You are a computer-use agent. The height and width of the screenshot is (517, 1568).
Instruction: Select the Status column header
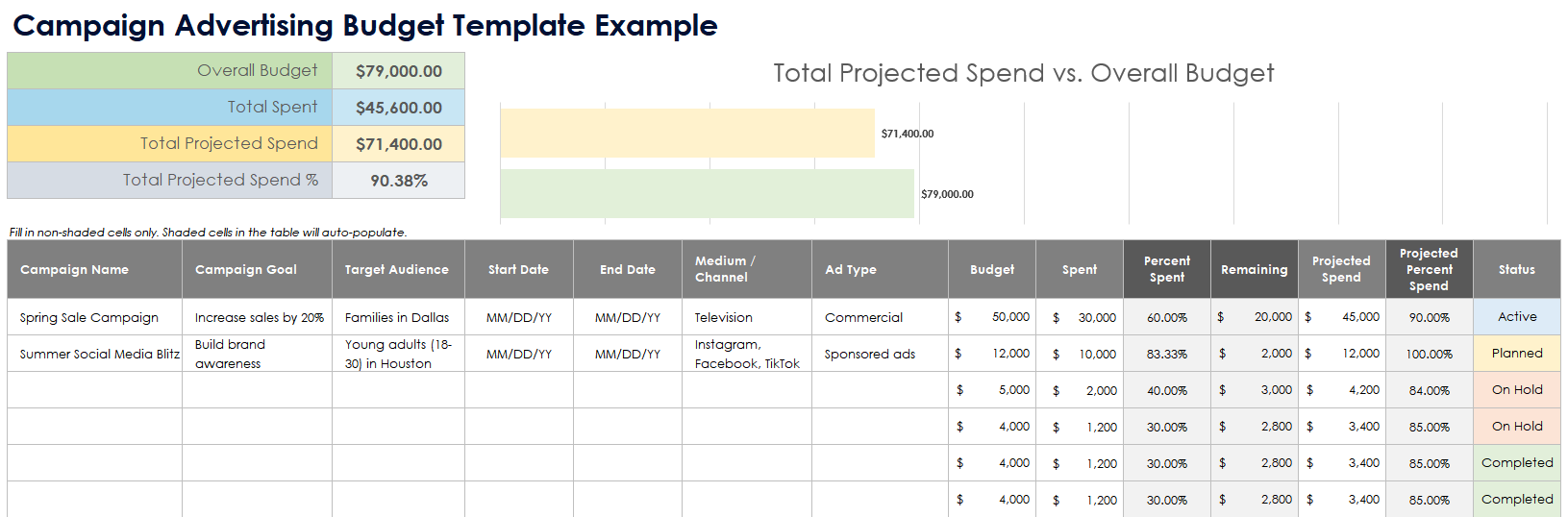point(1516,270)
